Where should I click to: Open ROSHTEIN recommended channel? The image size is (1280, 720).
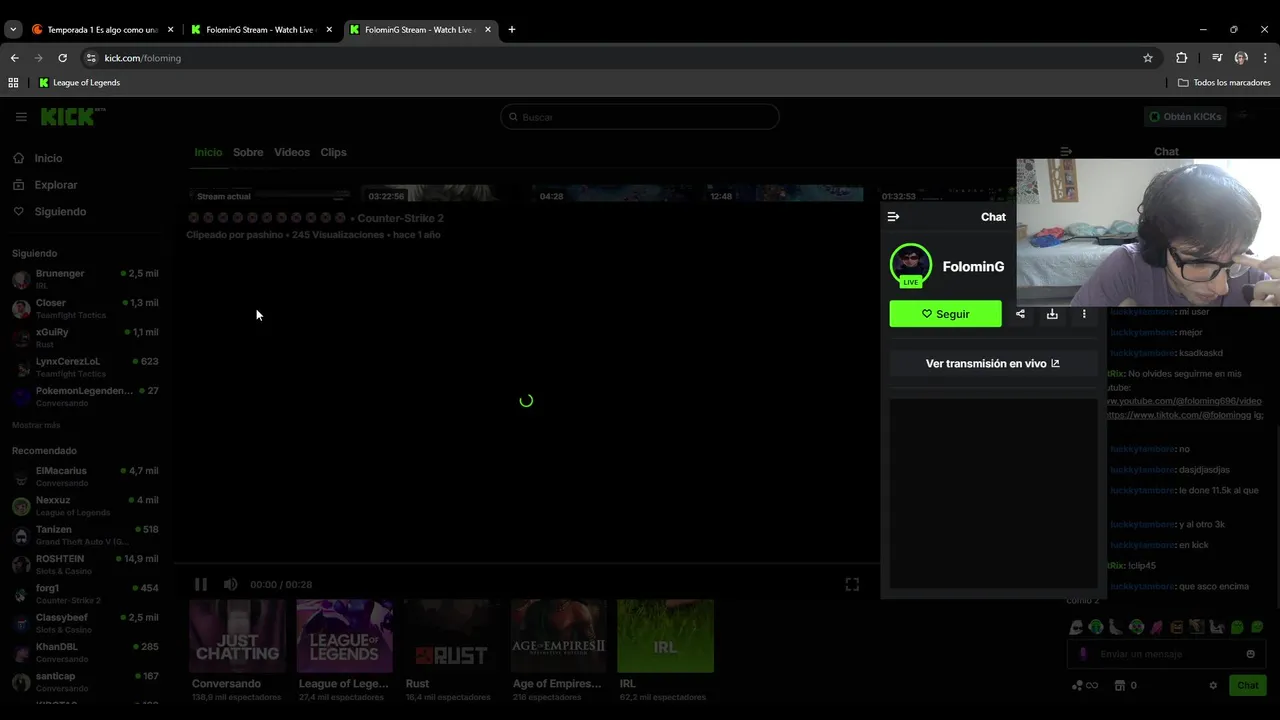click(85, 564)
